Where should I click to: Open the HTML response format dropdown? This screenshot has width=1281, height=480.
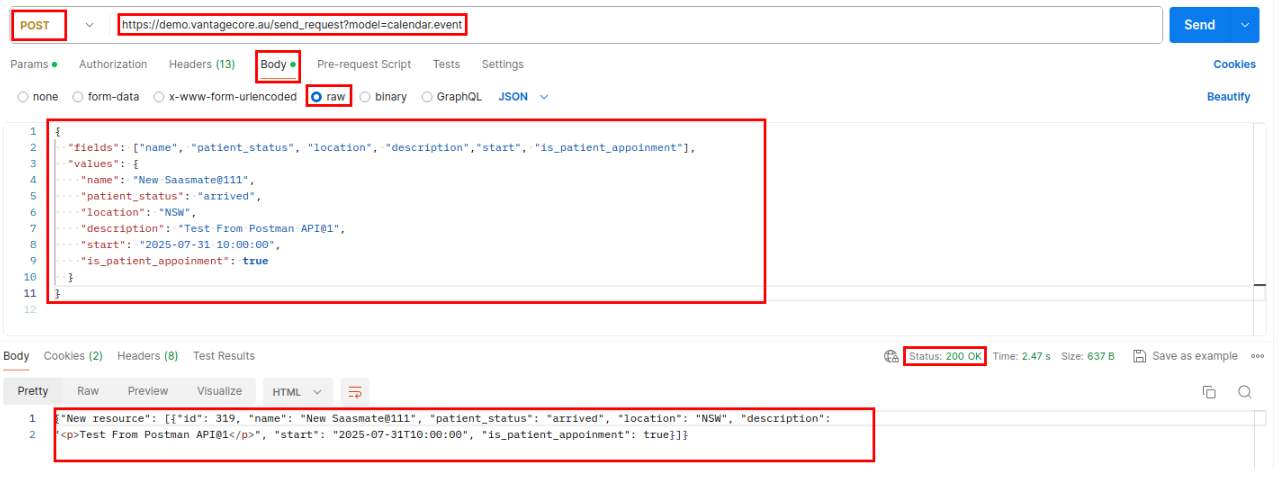point(297,392)
